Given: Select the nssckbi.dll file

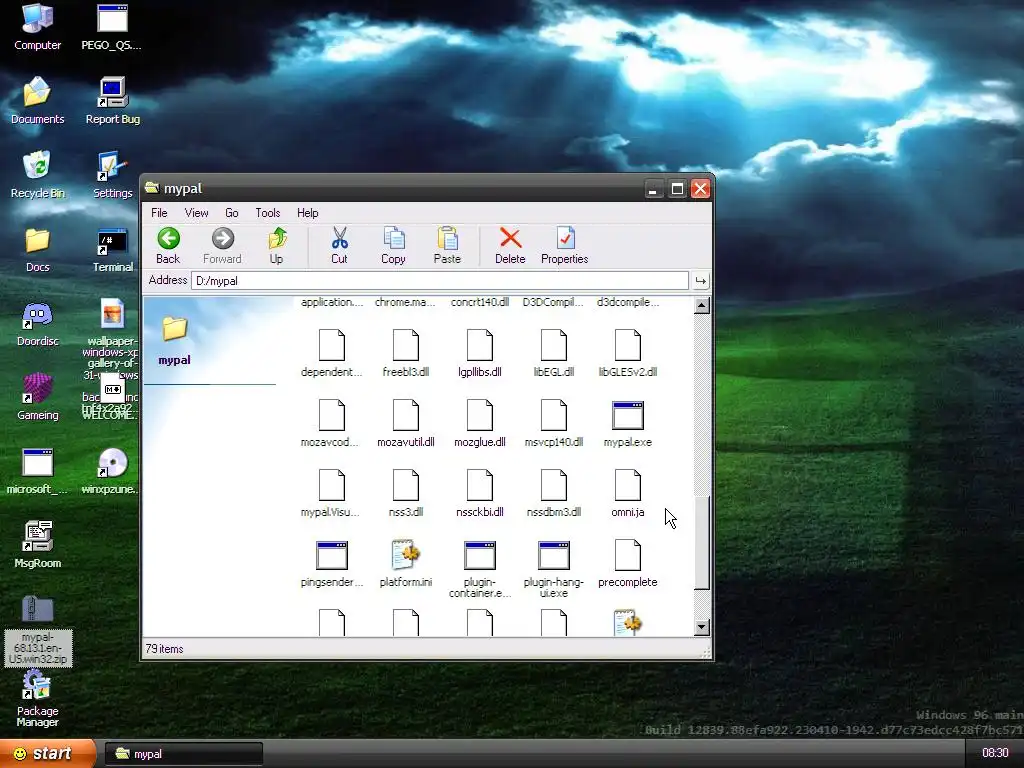Looking at the screenshot, I should pos(480,493).
